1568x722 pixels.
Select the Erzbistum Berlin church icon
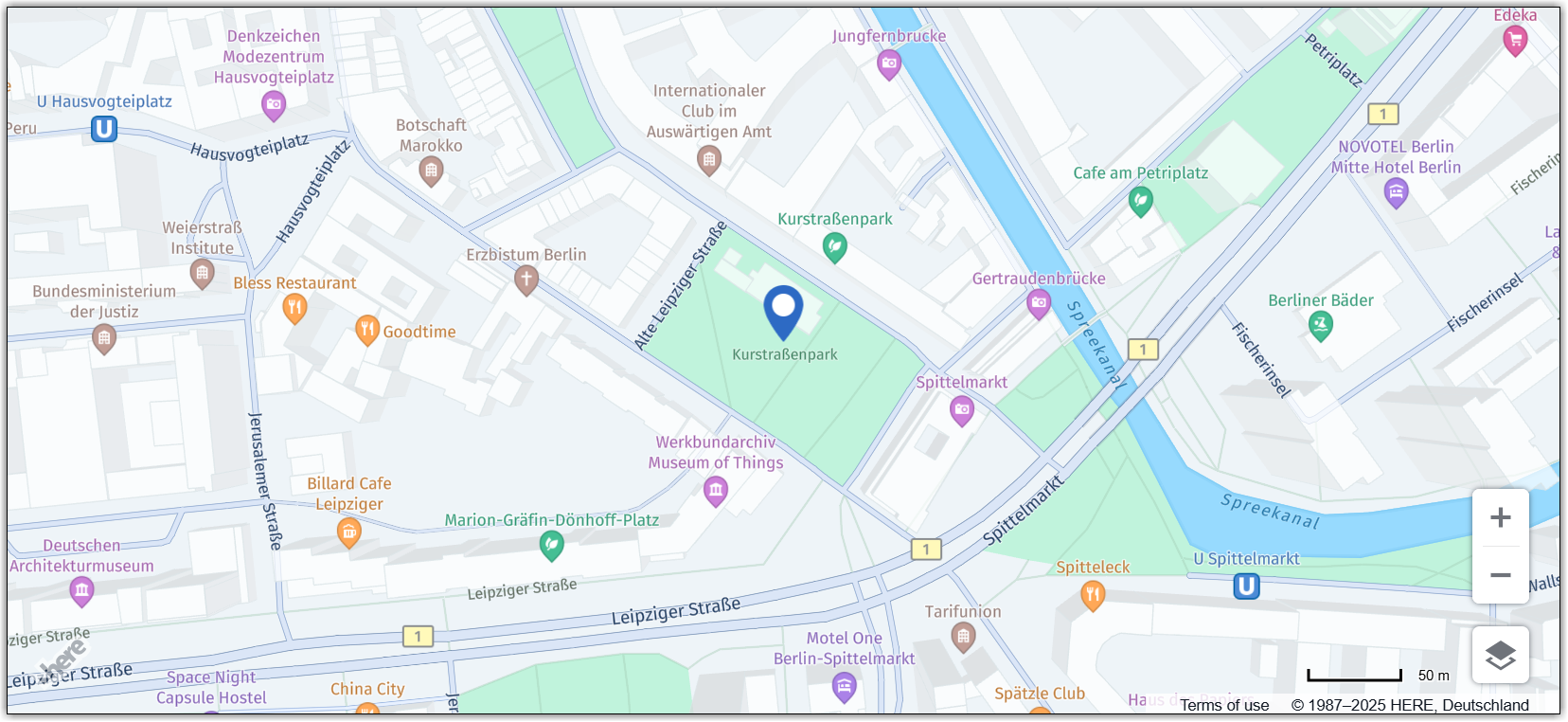[526, 280]
